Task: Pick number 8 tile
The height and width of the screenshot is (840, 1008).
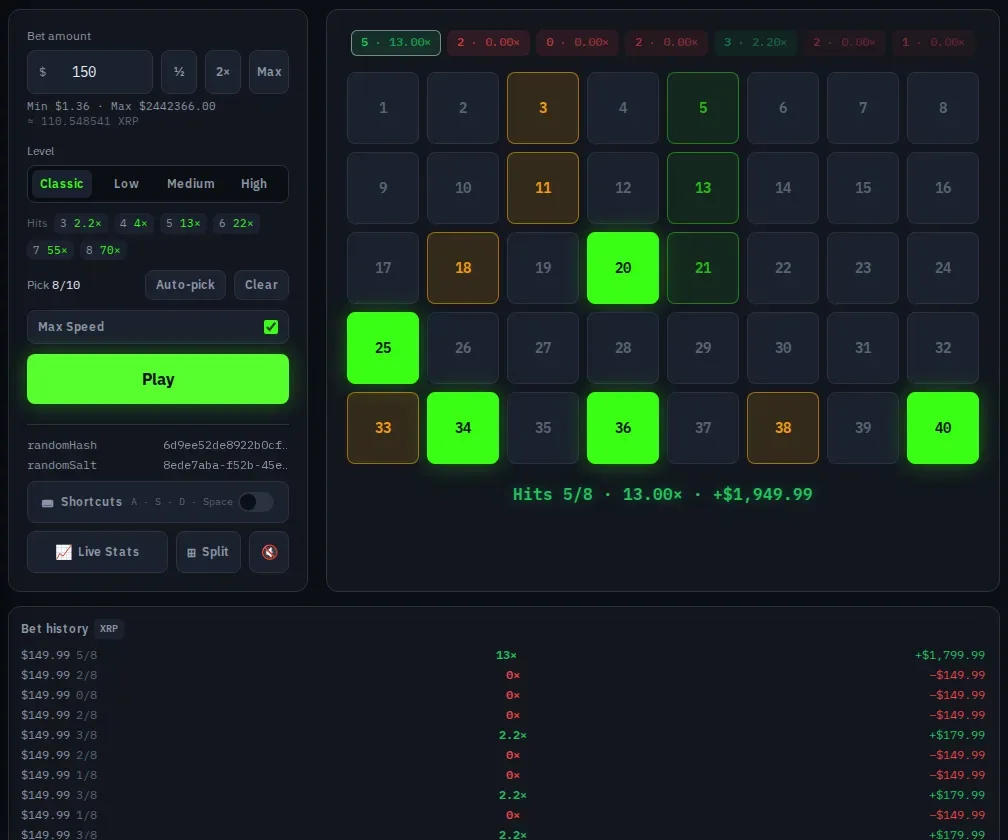Action: [x=942, y=108]
